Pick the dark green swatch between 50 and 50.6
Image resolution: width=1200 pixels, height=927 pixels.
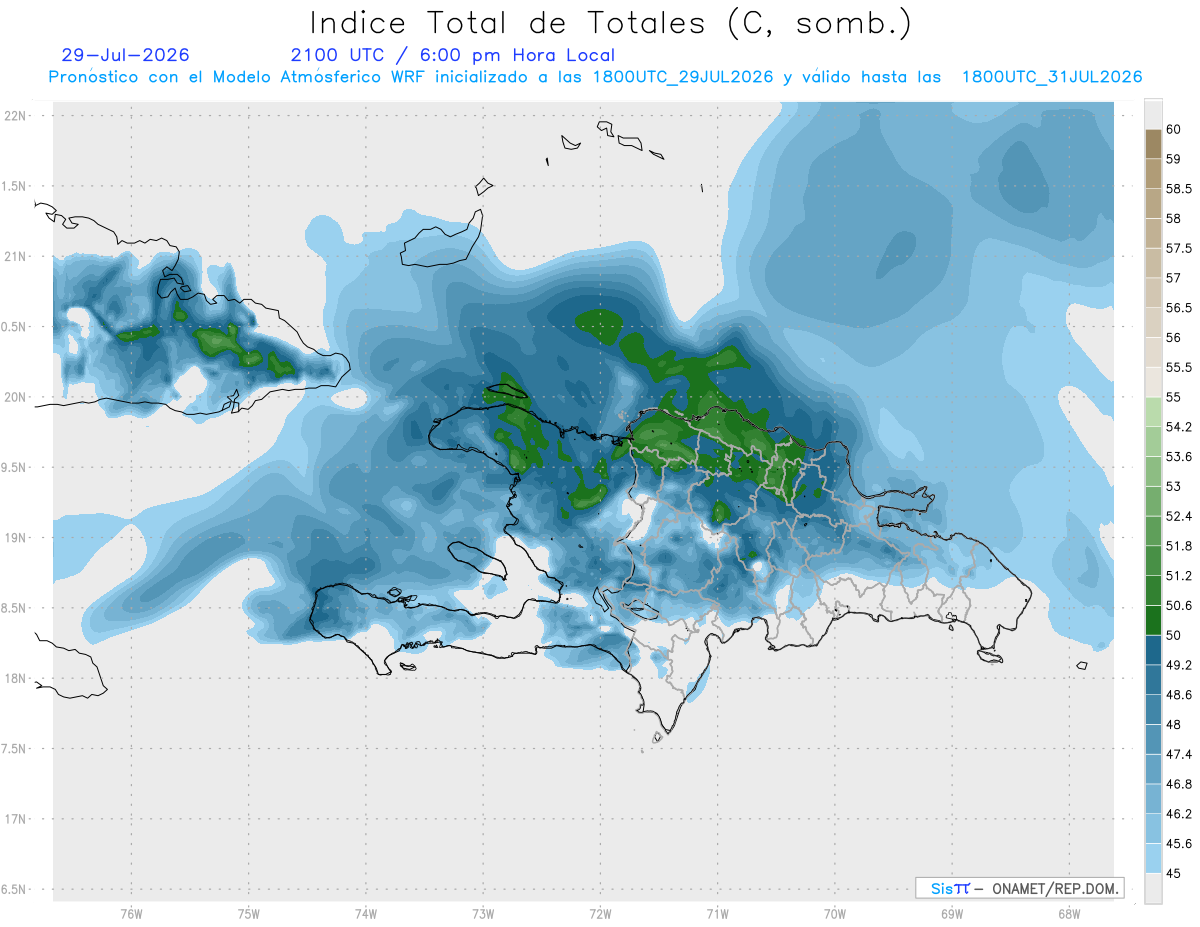1153,621
